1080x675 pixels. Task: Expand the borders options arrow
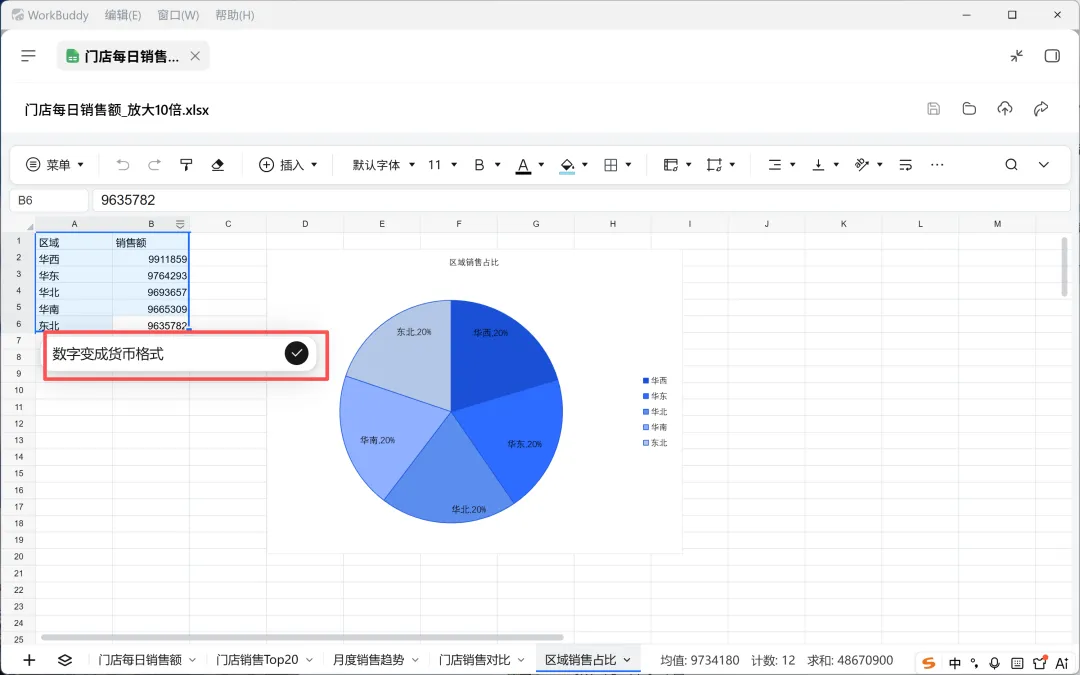click(x=628, y=165)
